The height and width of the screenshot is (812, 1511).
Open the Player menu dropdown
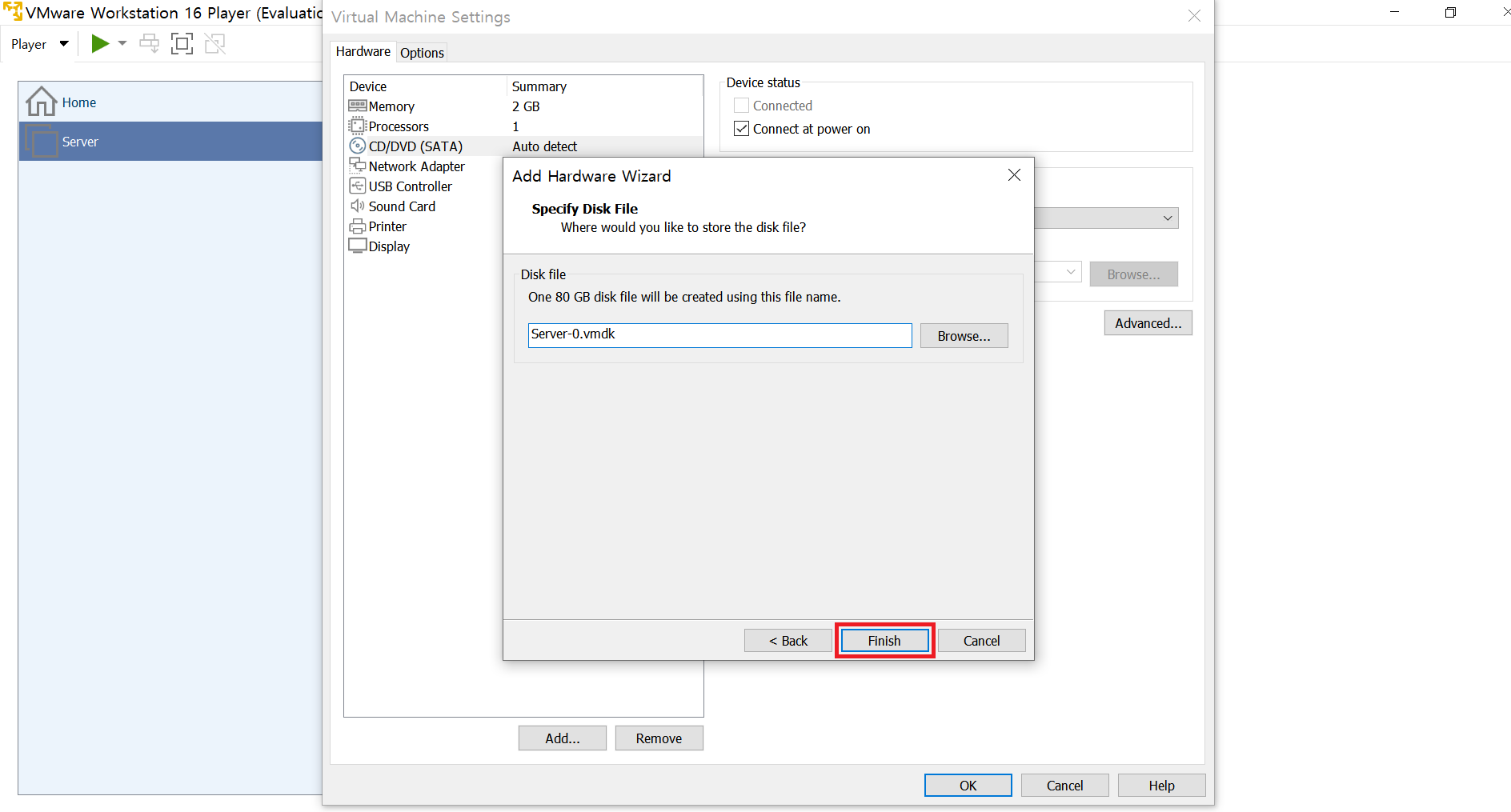[x=39, y=44]
